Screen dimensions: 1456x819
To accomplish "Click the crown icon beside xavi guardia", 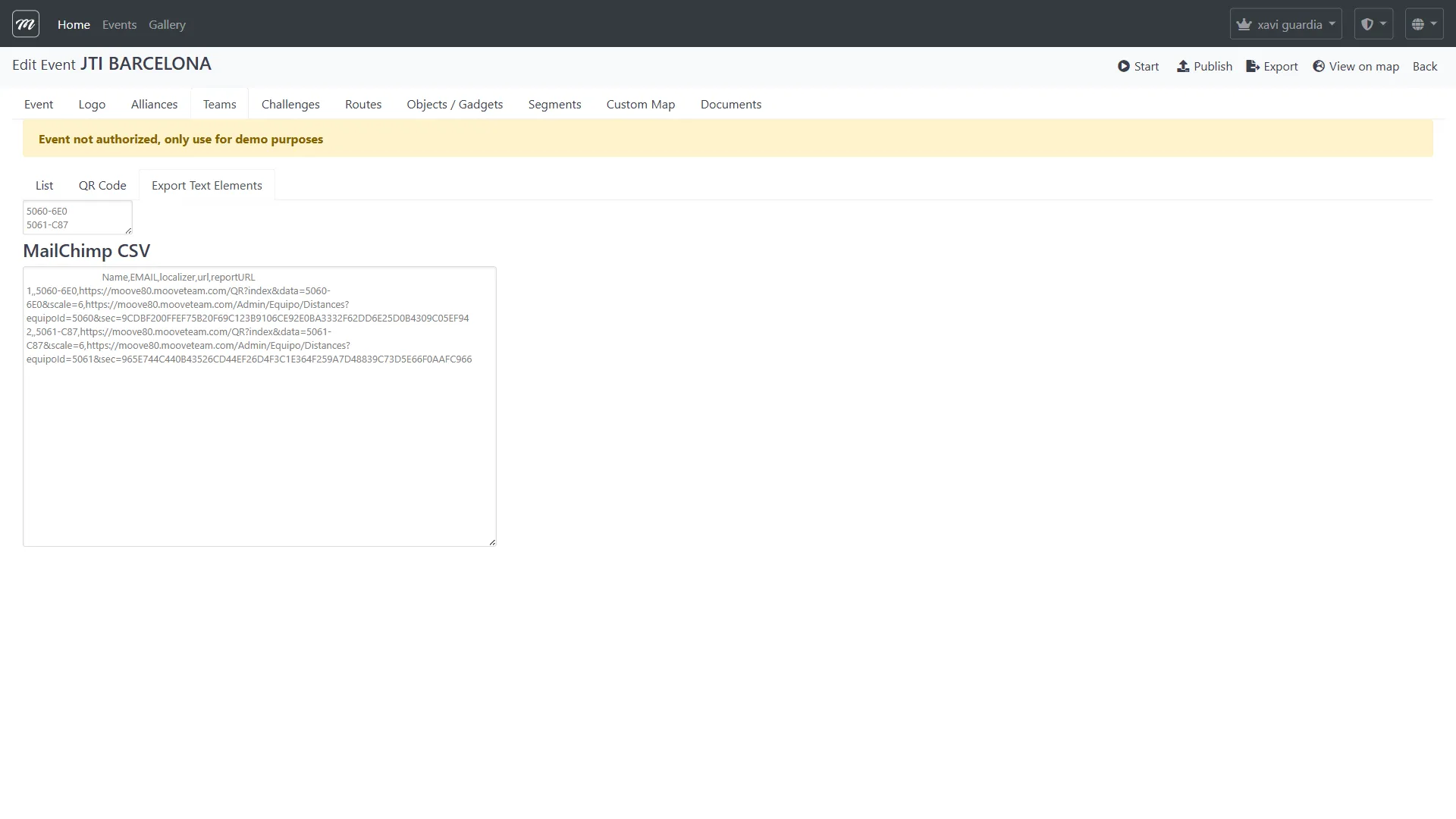I will pyautogui.click(x=1244, y=24).
